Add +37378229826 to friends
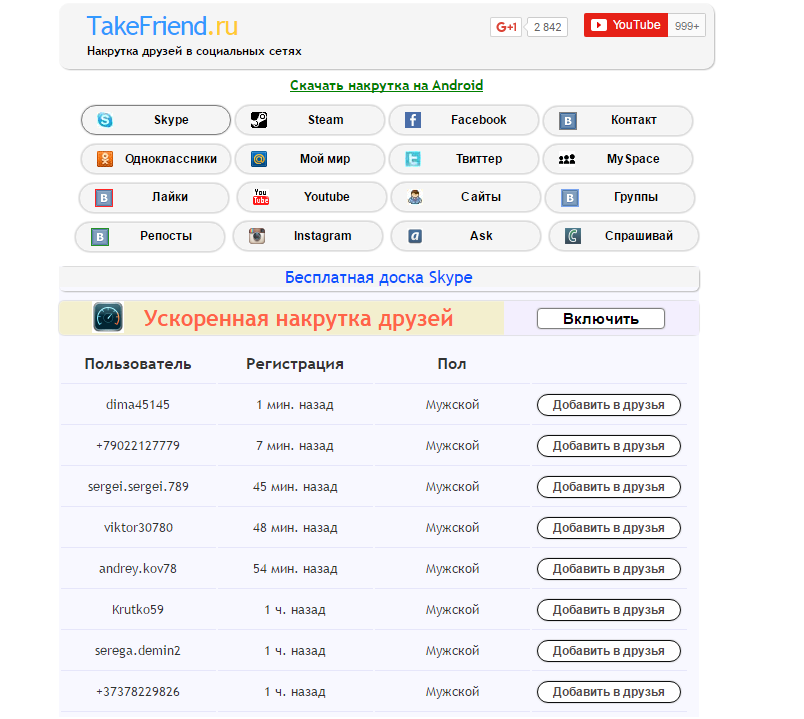 (x=609, y=692)
